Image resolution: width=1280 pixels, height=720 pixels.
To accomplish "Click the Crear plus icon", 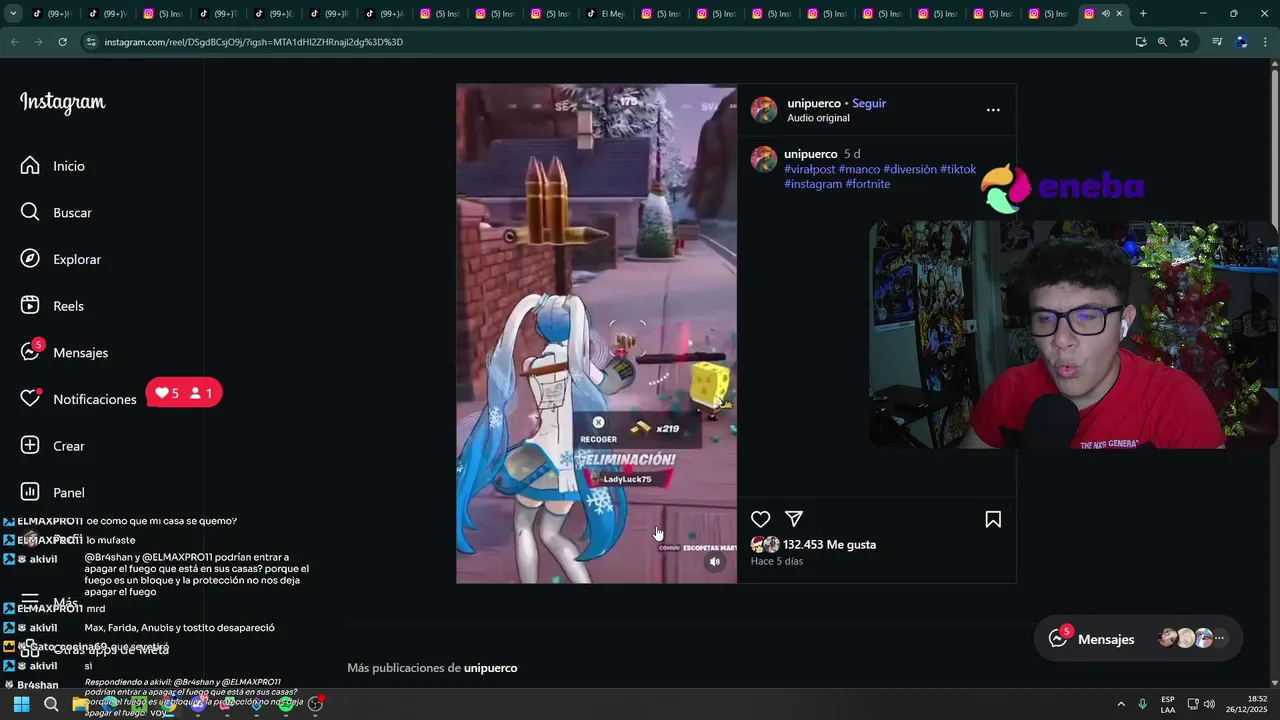I will click(x=30, y=445).
